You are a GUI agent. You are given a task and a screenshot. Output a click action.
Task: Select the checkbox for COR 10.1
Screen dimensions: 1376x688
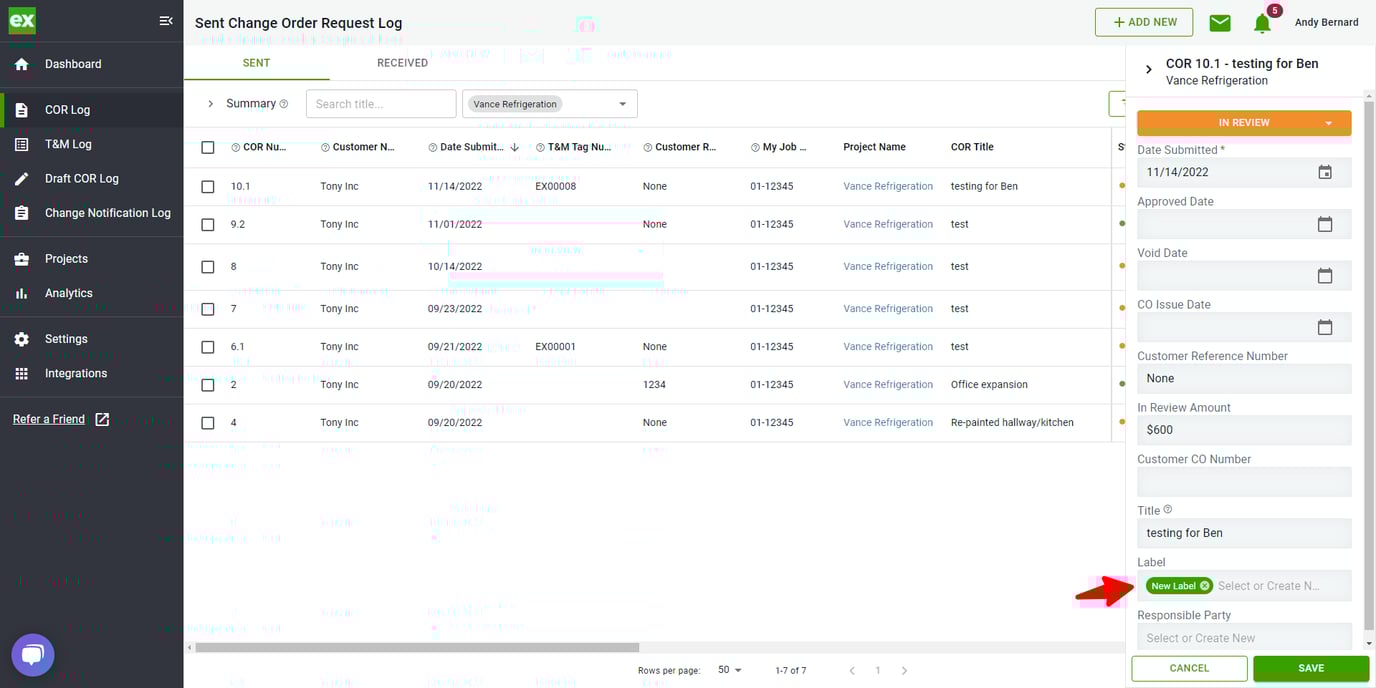click(x=208, y=186)
